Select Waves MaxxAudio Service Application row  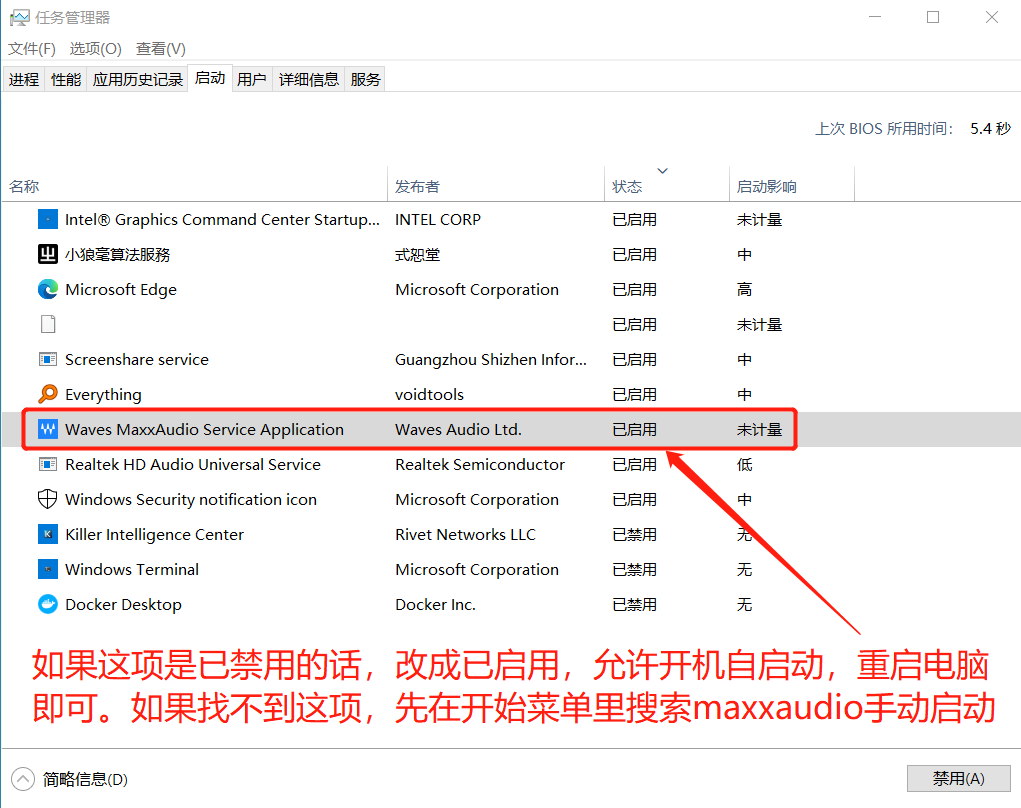pyautogui.click(x=510, y=429)
